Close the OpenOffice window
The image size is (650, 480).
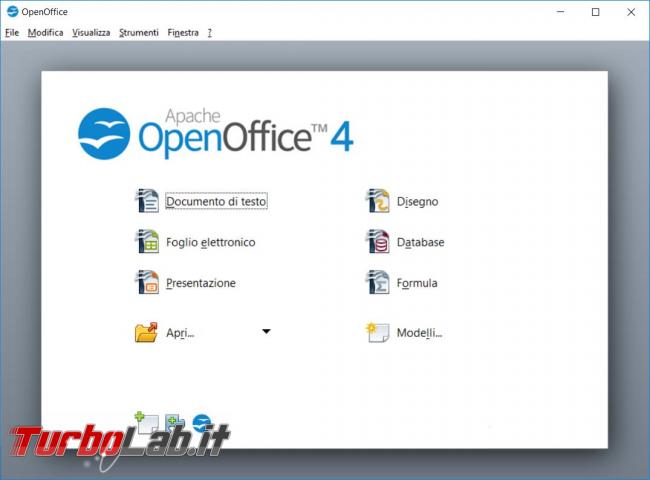tap(631, 12)
